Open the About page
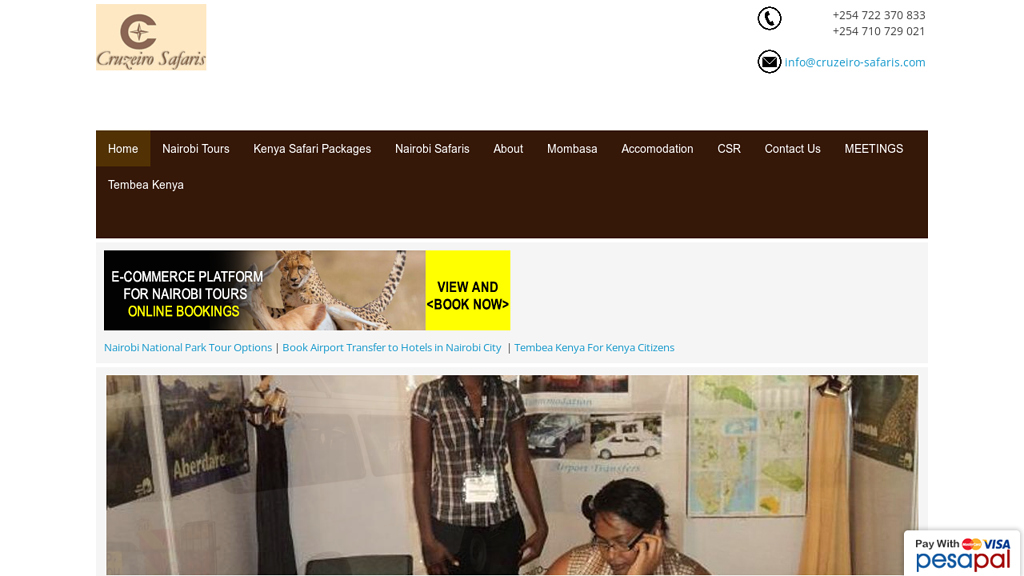Viewport: 1024px width, 576px height. point(508,148)
